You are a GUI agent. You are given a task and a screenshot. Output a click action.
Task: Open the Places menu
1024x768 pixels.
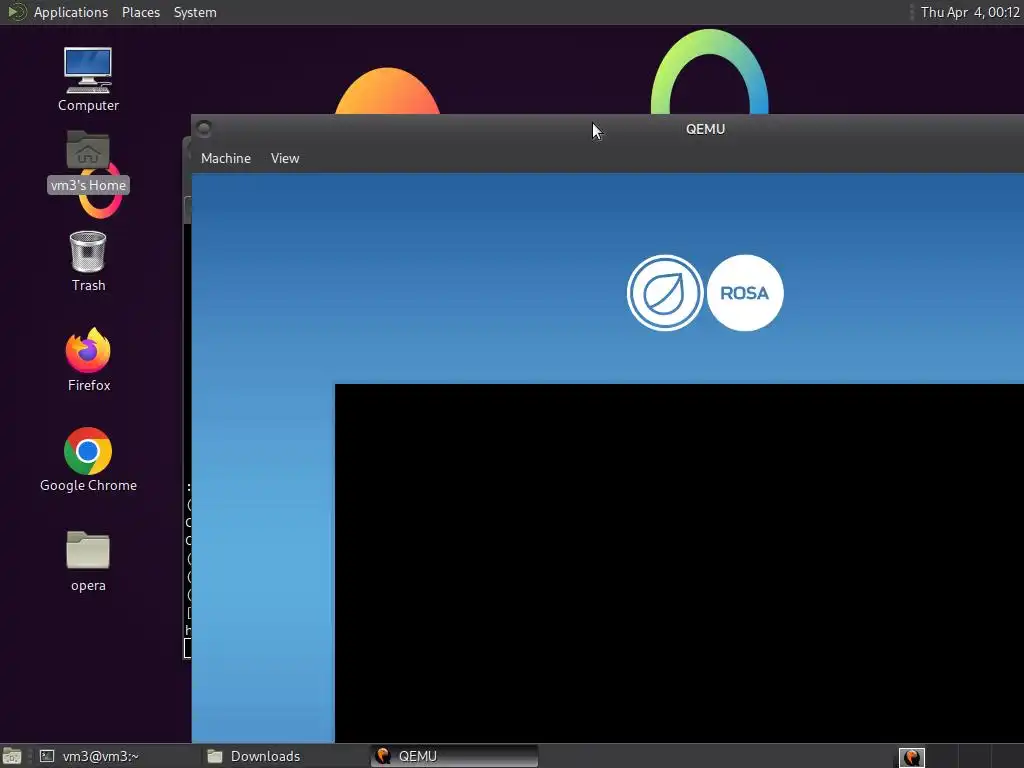(141, 12)
